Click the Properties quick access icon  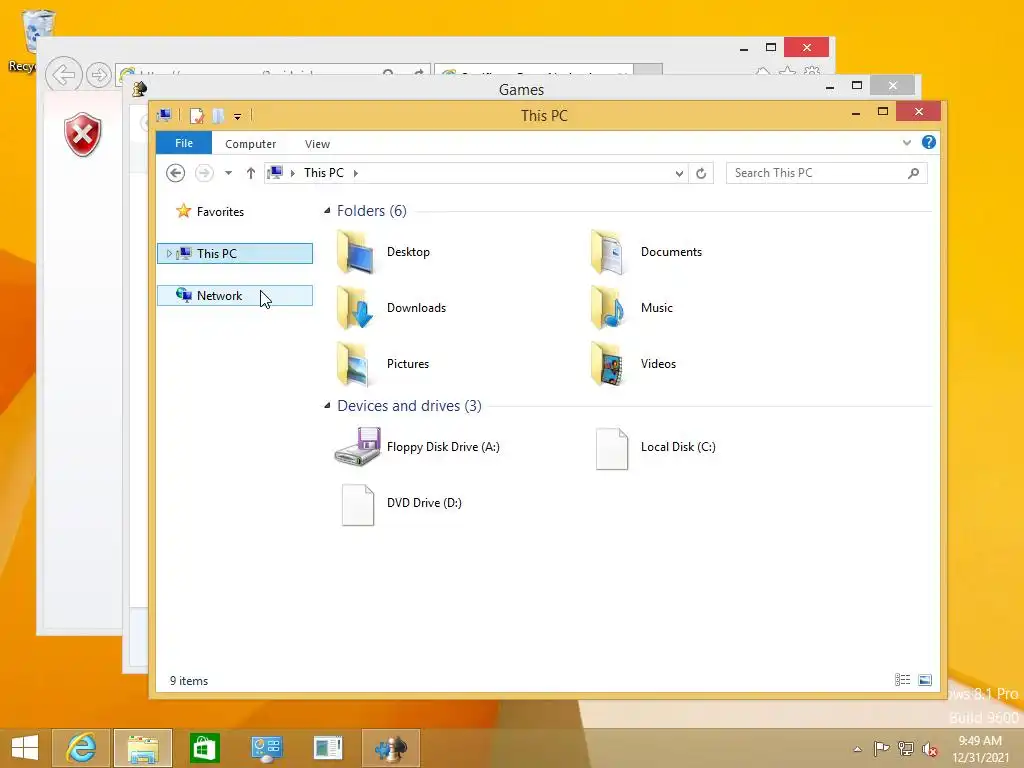coord(197,116)
